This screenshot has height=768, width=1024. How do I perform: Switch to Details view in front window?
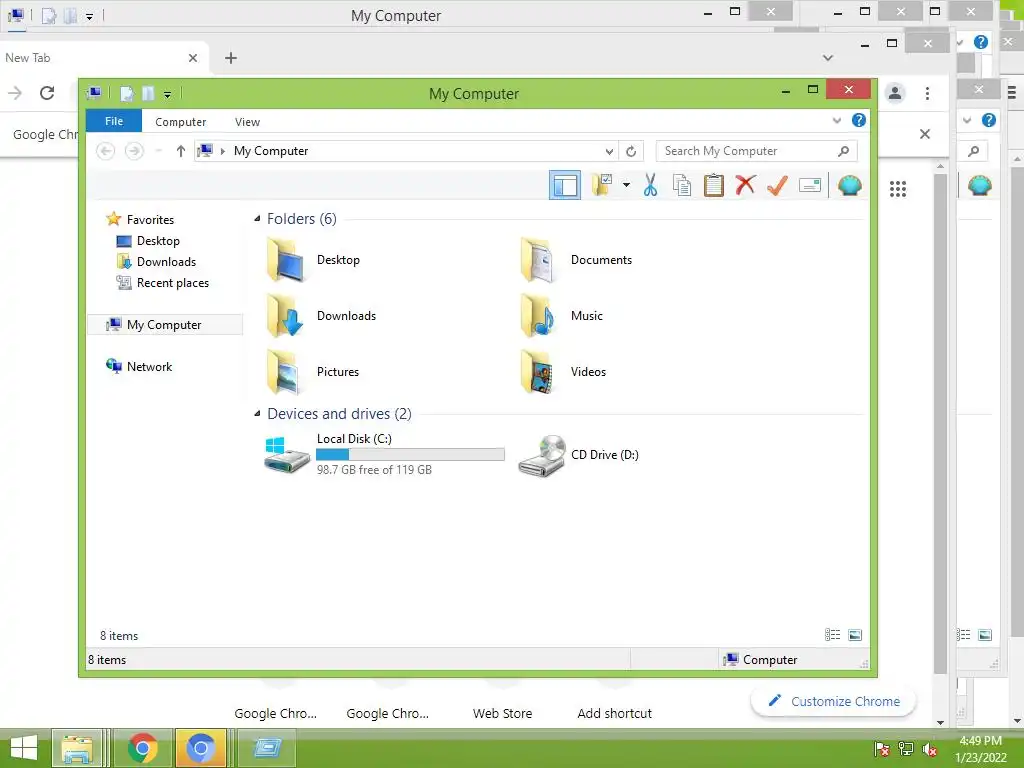pyautogui.click(x=833, y=635)
